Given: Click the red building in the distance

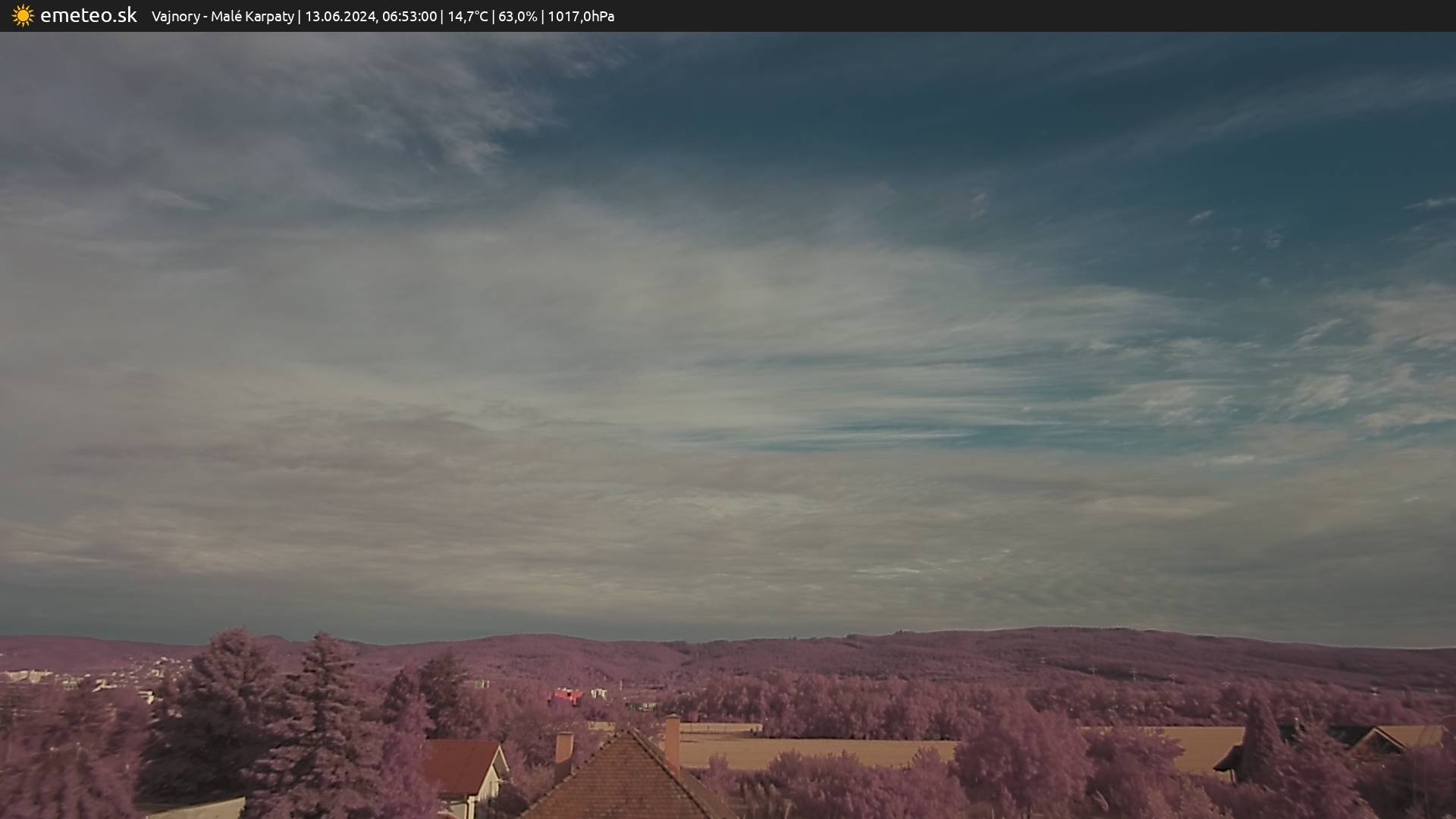Looking at the screenshot, I should tap(566, 695).
